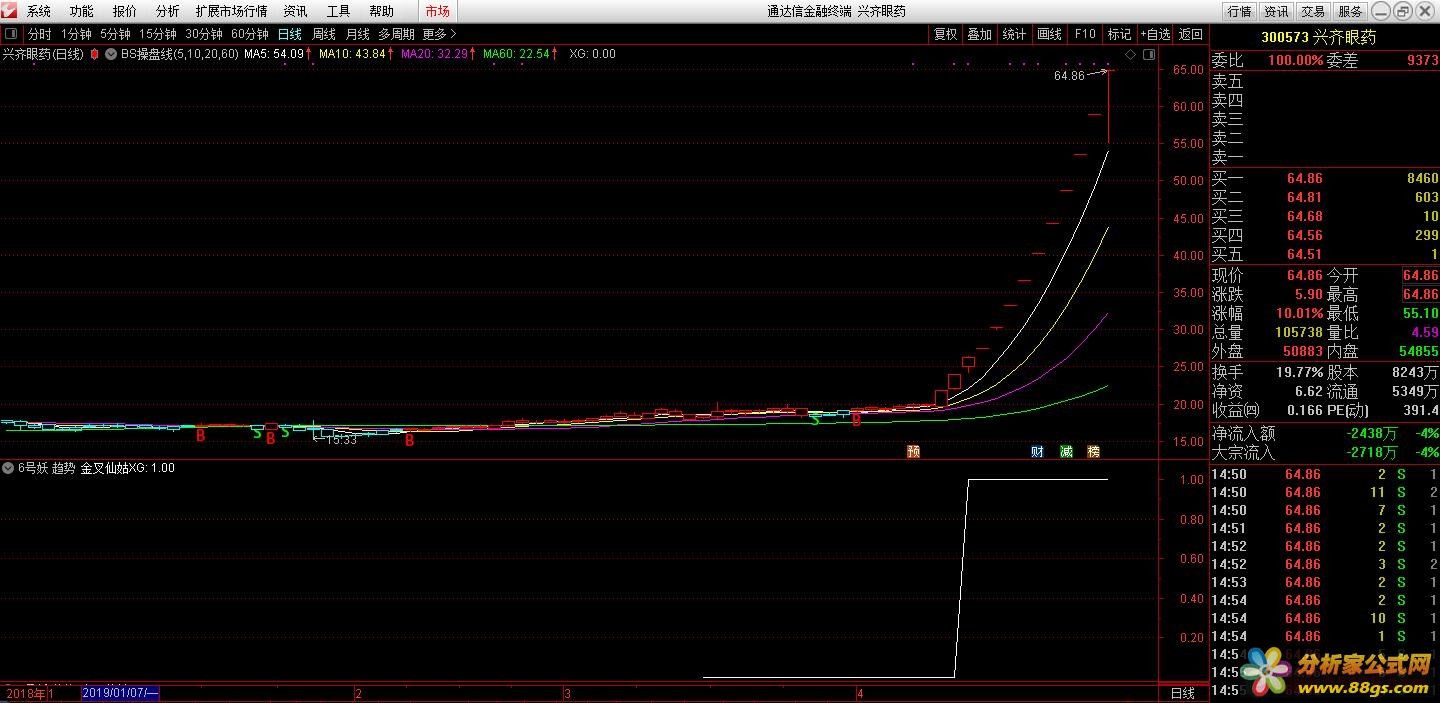The width and height of the screenshot is (1440, 703).
Task: Toggle the side panel icon beside 分时
Action: (11, 34)
